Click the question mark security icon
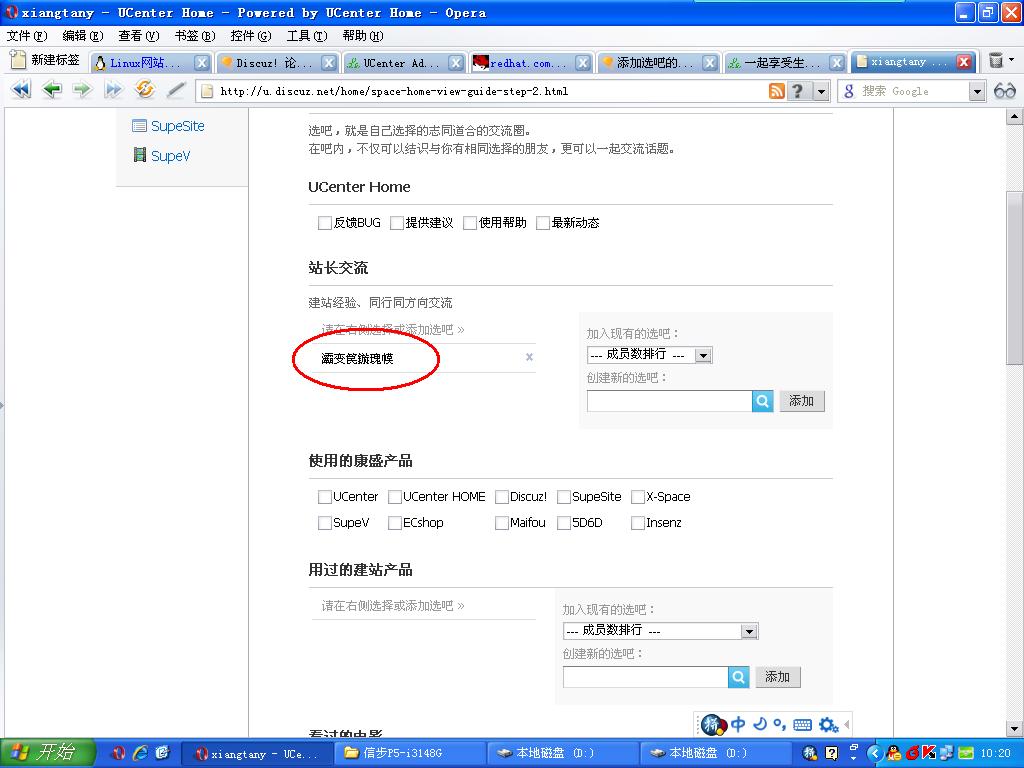1024x768 pixels. point(797,91)
